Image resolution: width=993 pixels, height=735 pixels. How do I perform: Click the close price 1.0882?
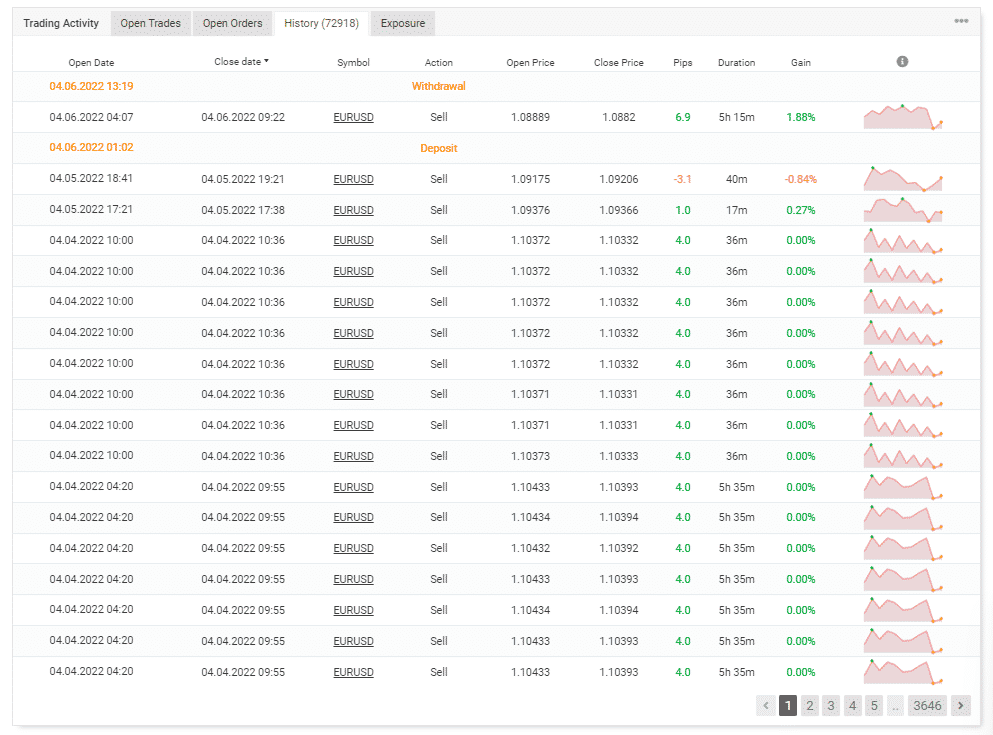point(619,117)
